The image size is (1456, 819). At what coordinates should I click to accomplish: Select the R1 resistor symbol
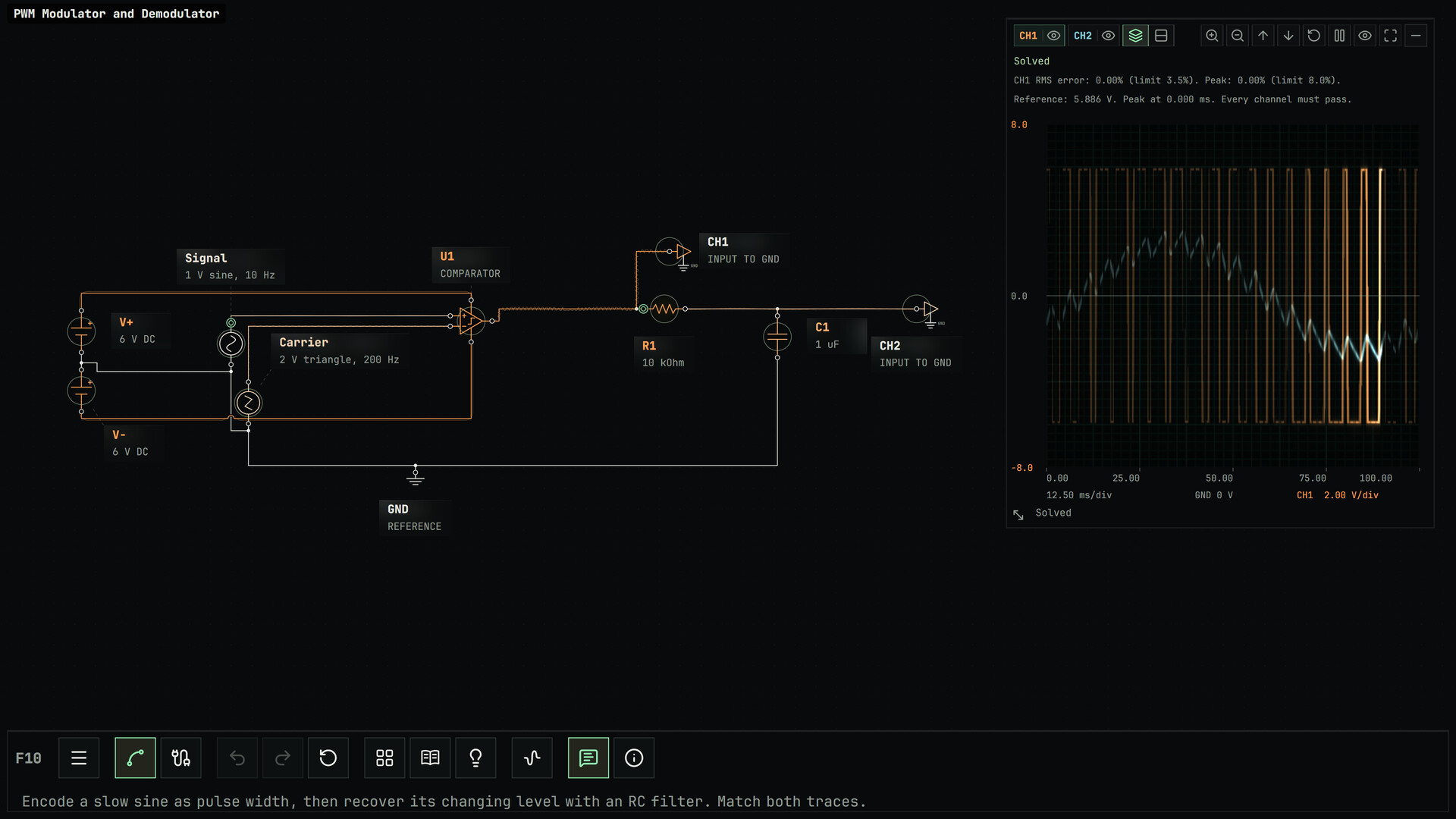coord(664,309)
